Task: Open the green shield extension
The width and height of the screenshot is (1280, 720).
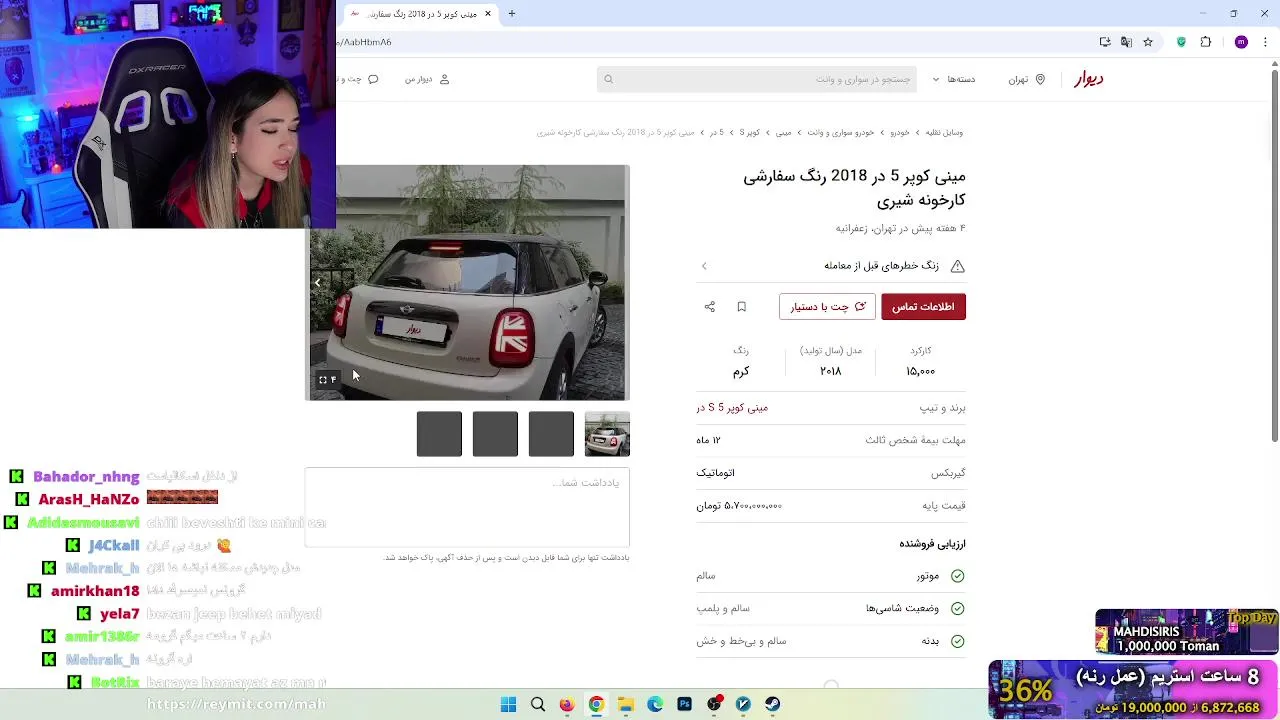Action: pos(1181,42)
